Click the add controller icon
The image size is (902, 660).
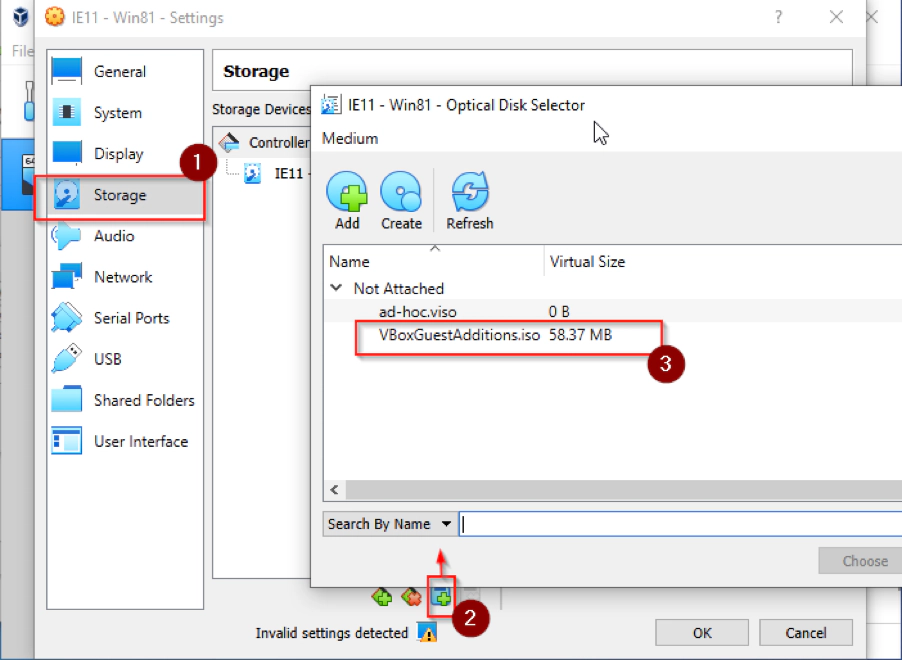coord(382,597)
